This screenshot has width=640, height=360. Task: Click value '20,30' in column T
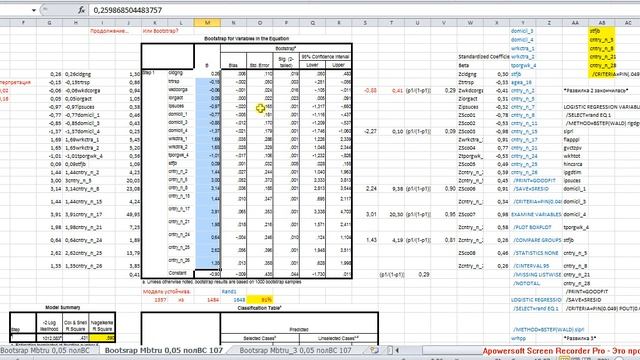[x=396, y=214]
